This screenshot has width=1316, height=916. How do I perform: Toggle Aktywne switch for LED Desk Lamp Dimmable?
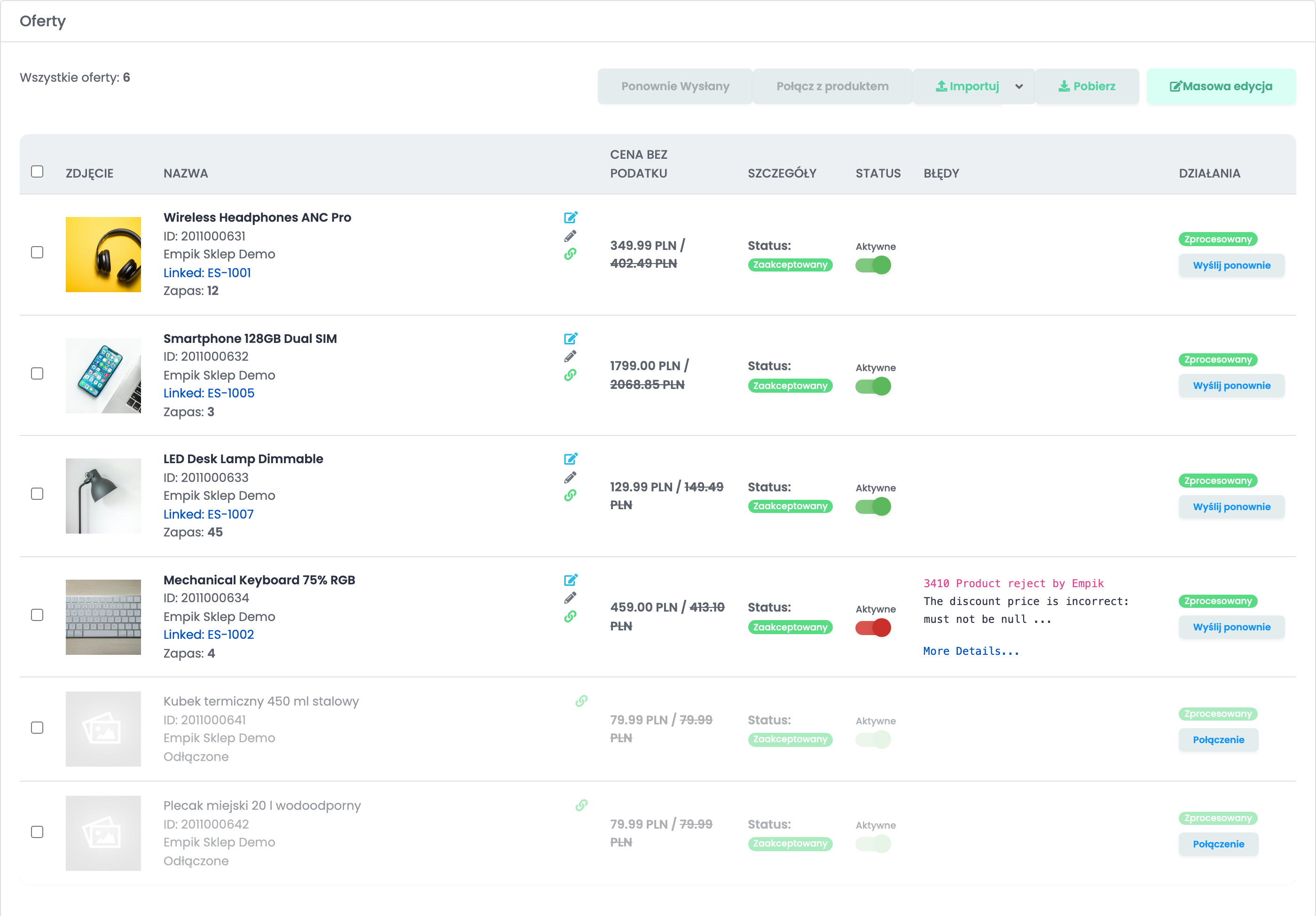click(873, 506)
